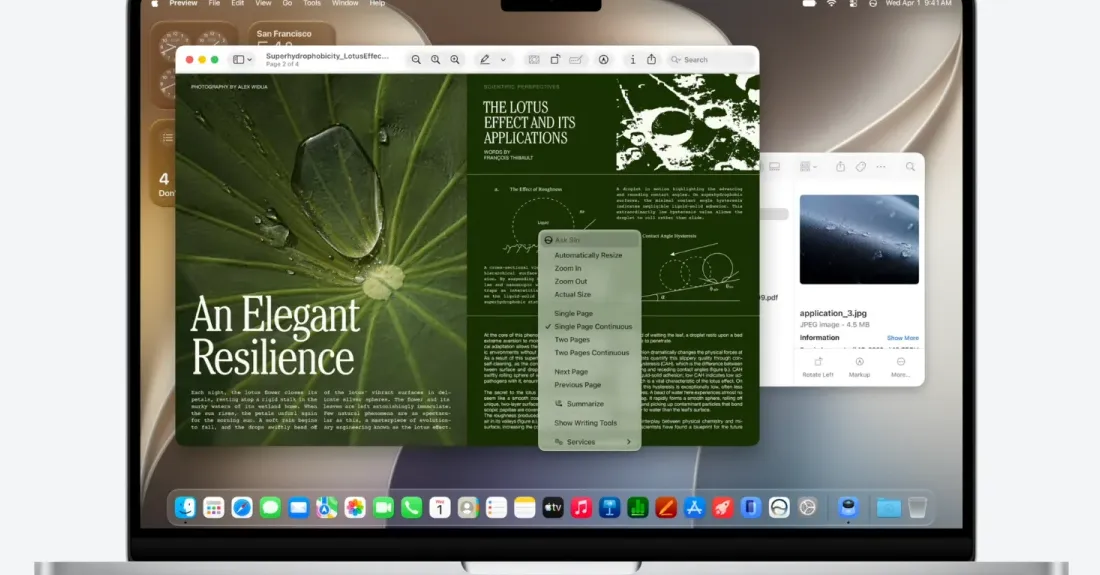This screenshot has height=575, width=1100.
Task: Open Maps from the Dock
Action: (x=327, y=507)
